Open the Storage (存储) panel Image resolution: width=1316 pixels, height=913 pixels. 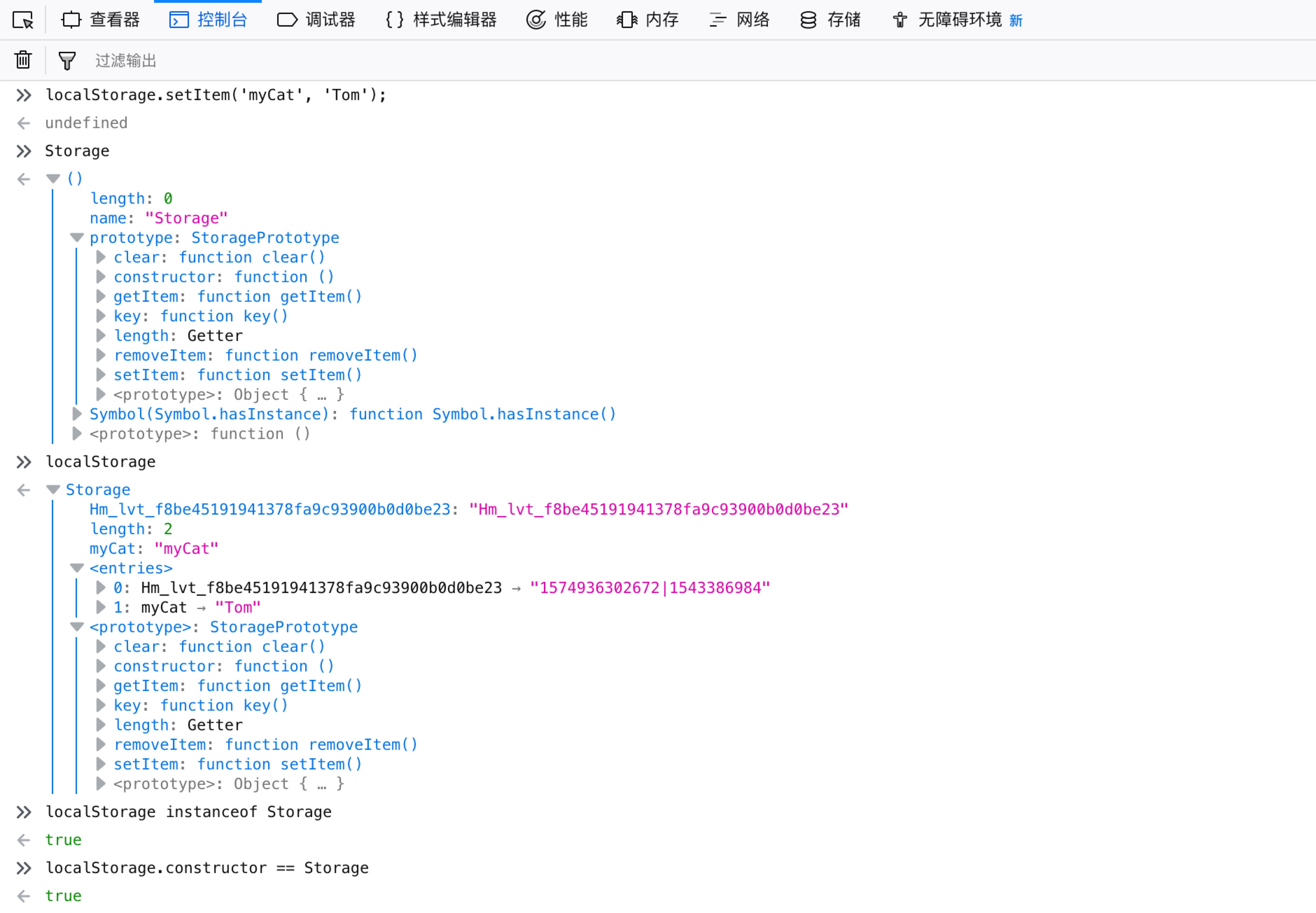point(831,20)
